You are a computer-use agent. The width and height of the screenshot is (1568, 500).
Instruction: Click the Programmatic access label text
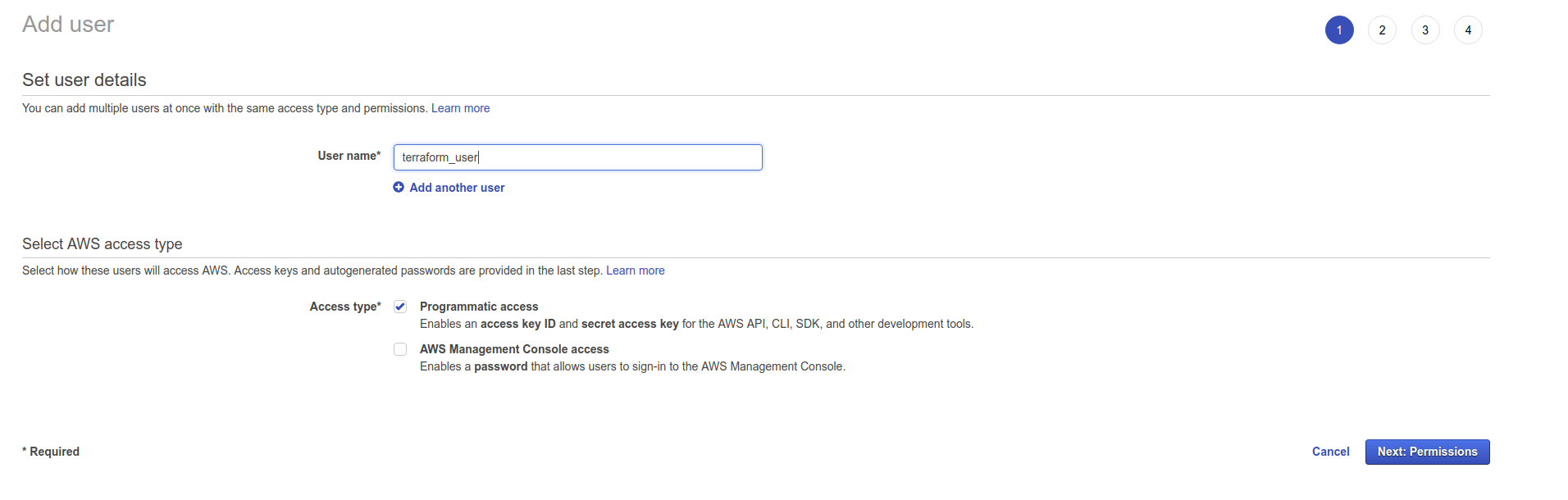(x=479, y=307)
